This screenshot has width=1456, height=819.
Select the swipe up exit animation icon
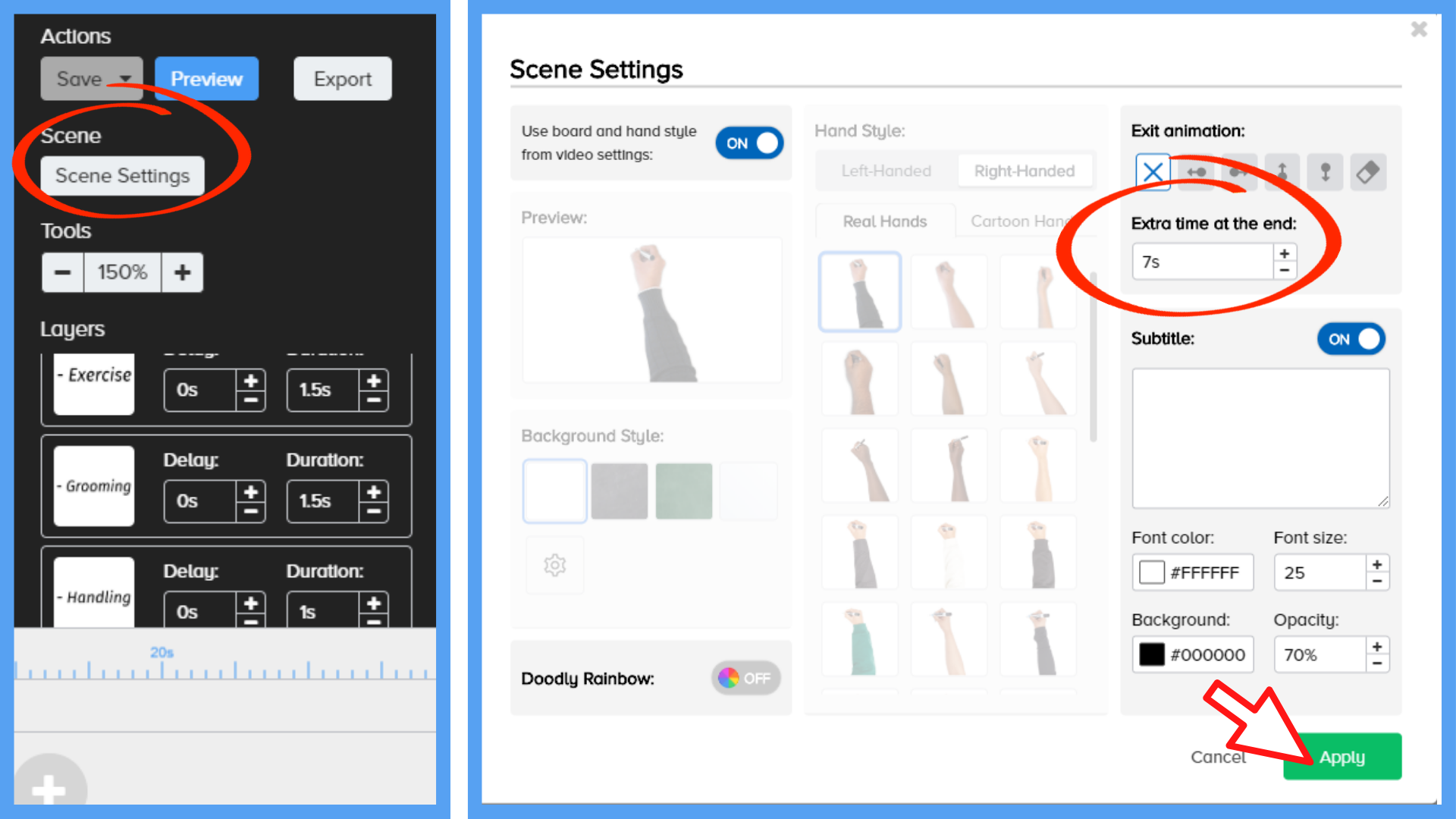[x=1282, y=172]
